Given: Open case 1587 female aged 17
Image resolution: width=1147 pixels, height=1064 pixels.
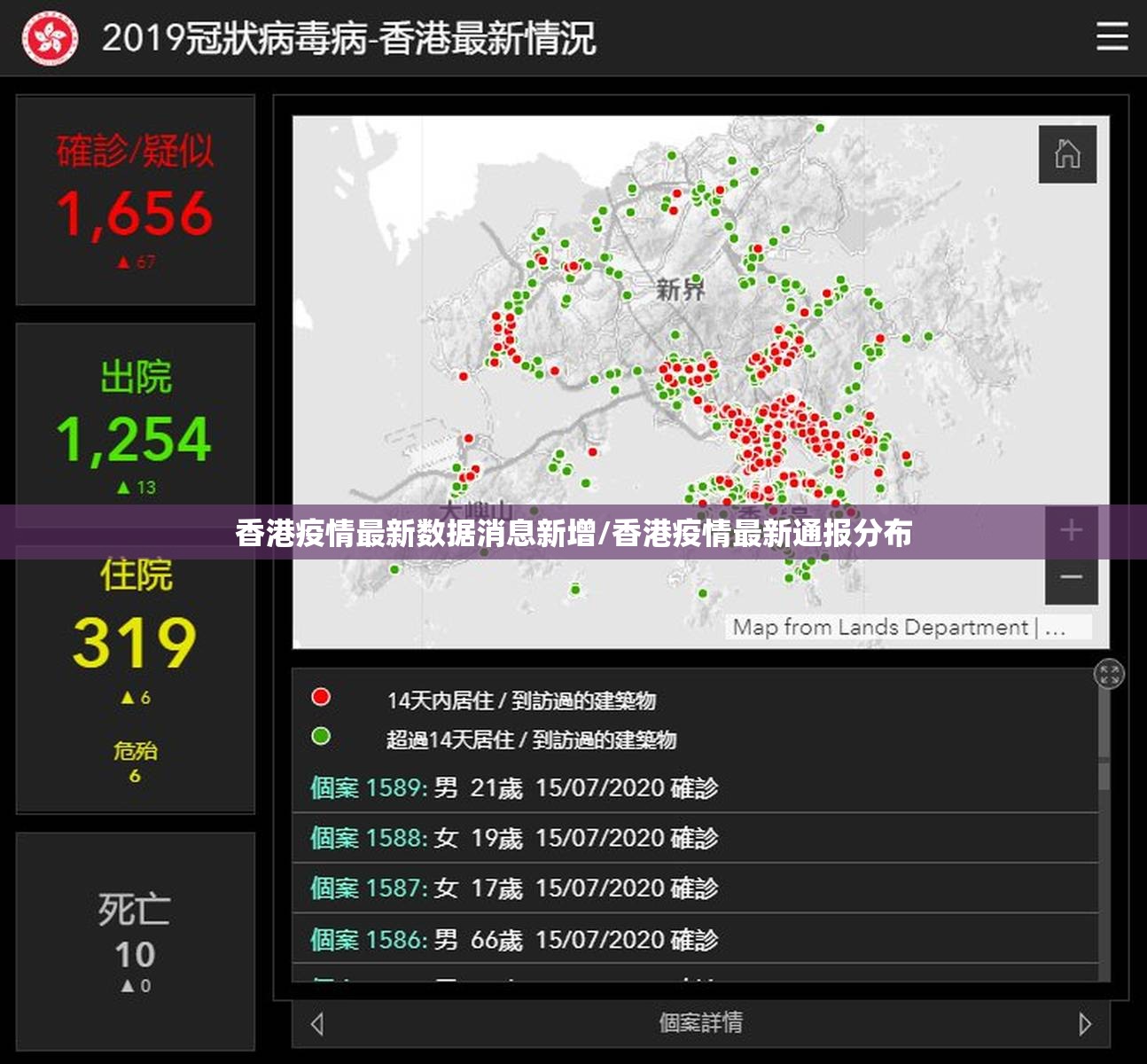Looking at the screenshot, I should coord(514,888).
